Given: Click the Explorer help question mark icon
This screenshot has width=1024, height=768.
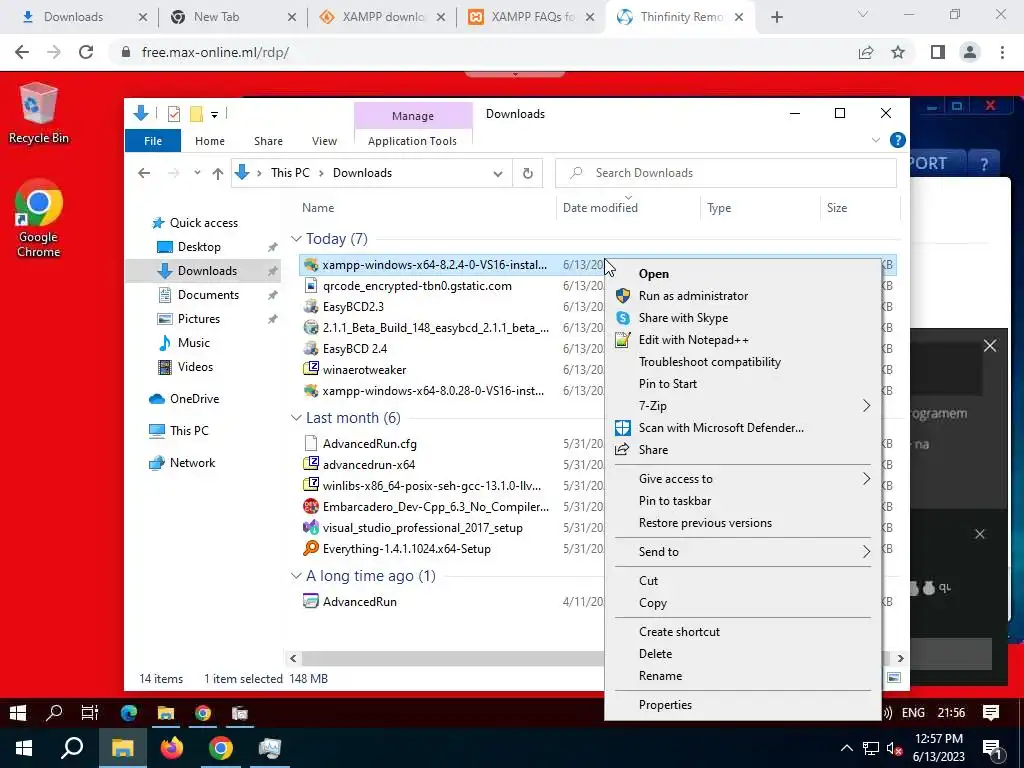Looking at the screenshot, I should (x=898, y=140).
